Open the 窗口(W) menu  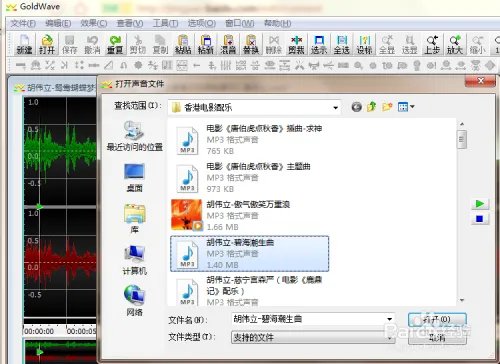coord(240,23)
